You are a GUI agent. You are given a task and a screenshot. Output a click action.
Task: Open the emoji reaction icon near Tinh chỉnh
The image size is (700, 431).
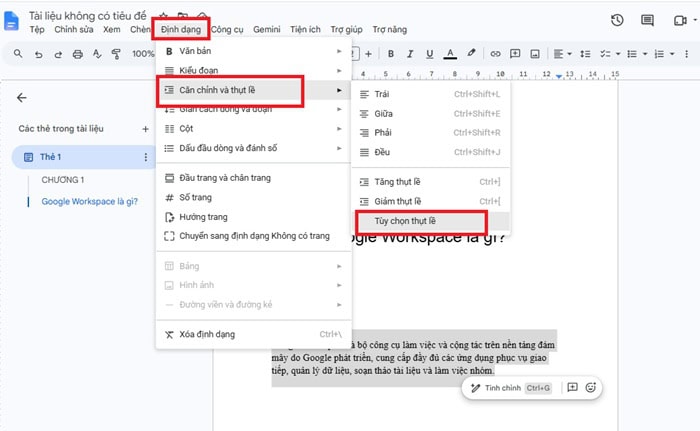tap(591, 387)
